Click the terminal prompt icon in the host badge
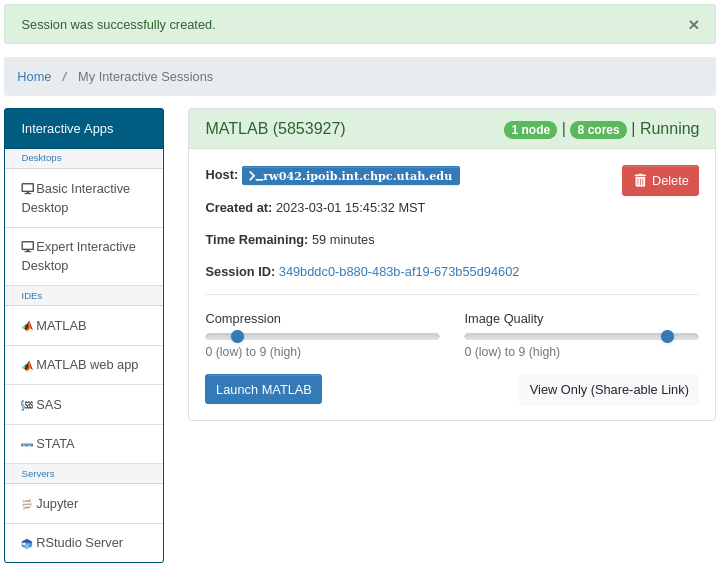 255,176
